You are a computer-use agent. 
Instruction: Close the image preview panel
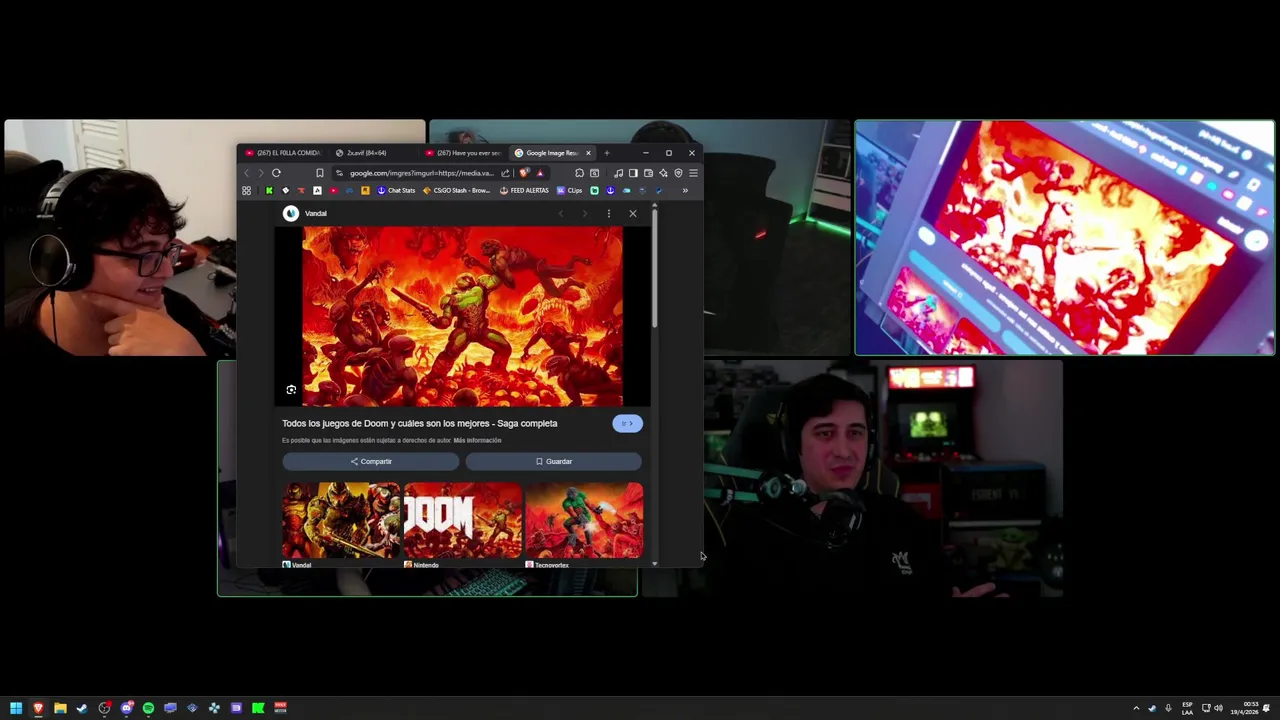tap(632, 213)
